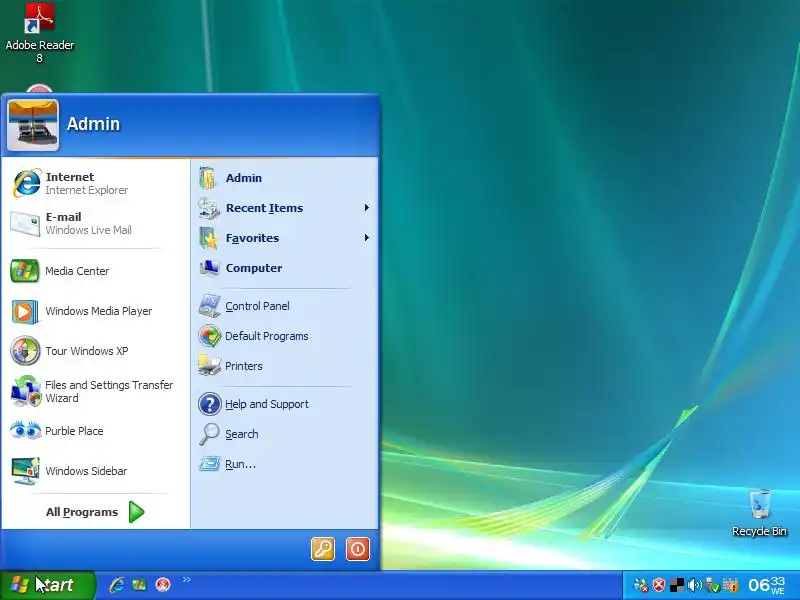
Task: Click the Admin user account picture
Action: 33,125
